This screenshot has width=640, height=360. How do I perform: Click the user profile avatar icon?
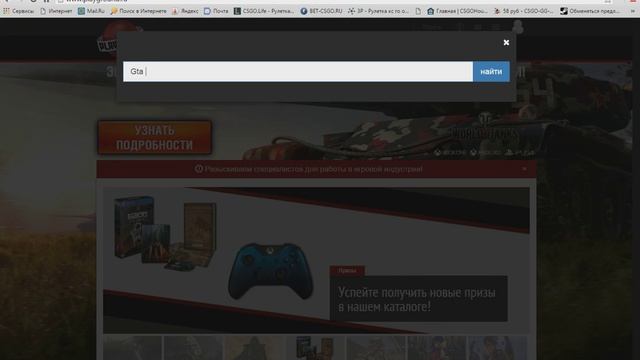pyautogui.click(x=518, y=27)
